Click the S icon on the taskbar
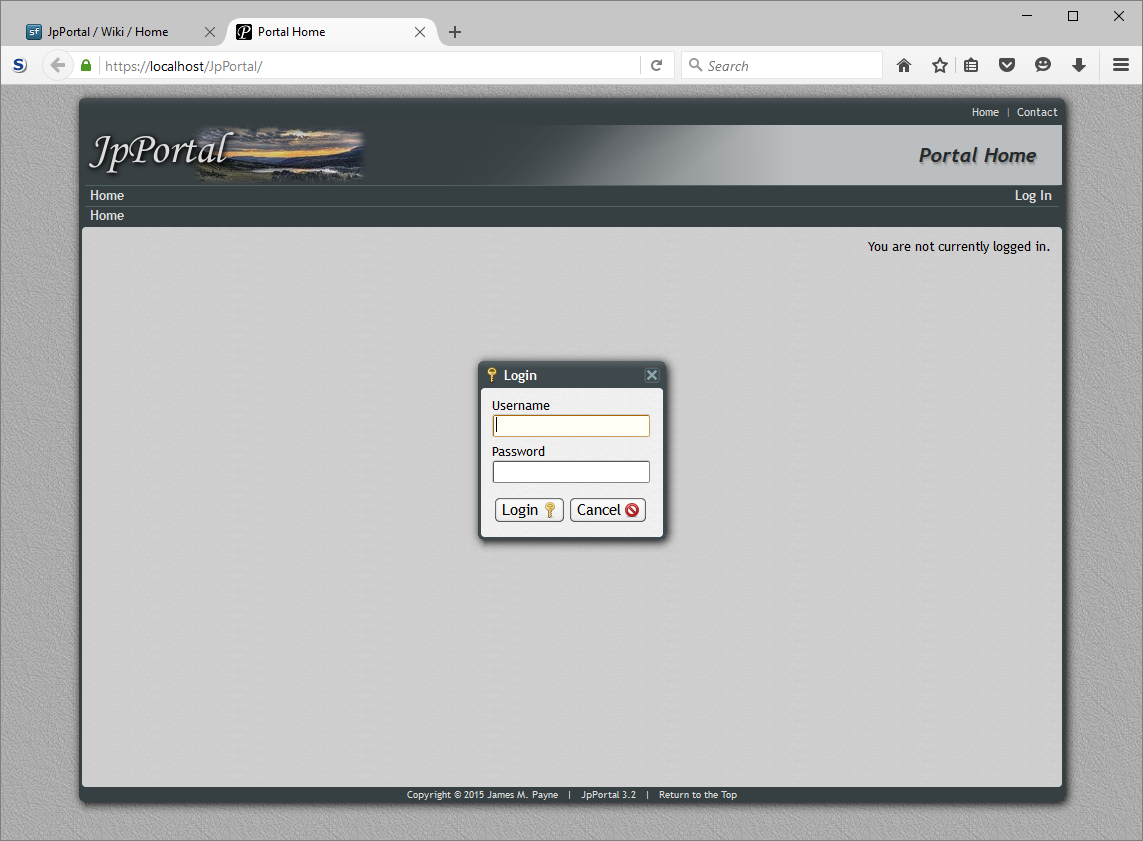The width and height of the screenshot is (1143, 841). [x=19, y=64]
